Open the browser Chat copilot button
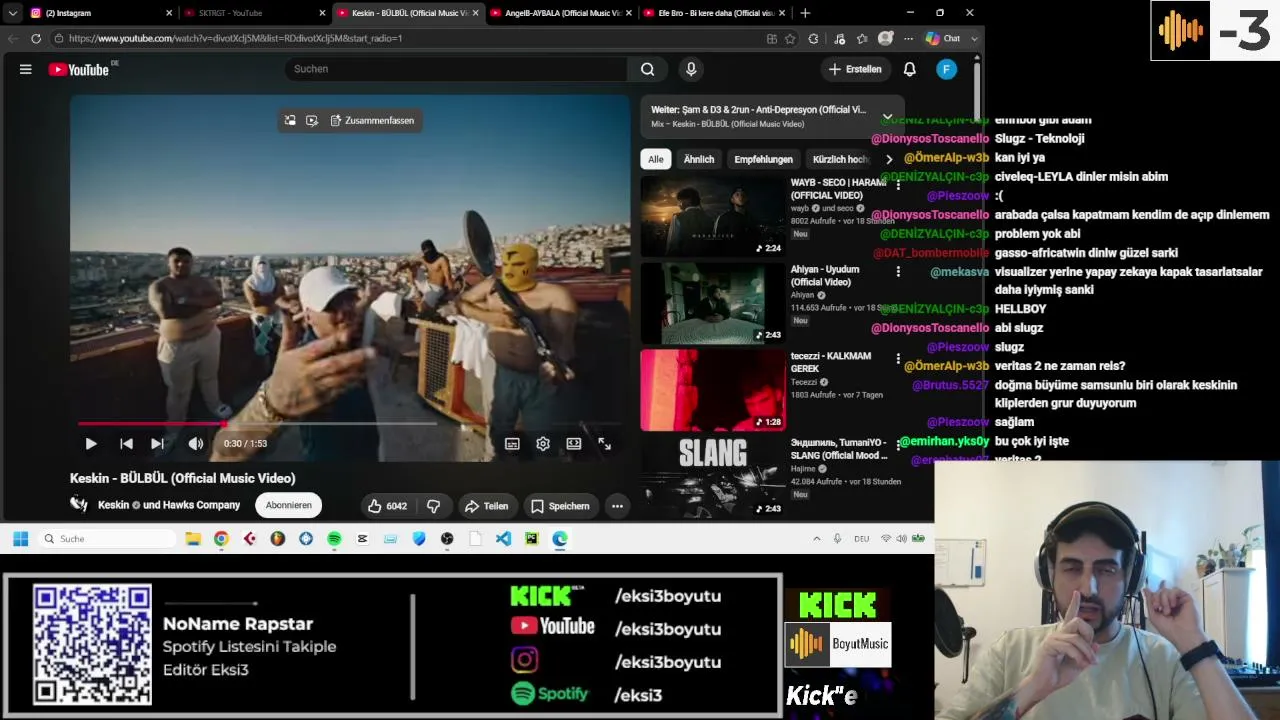Screen dimensions: 1280x720 pos(943,38)
